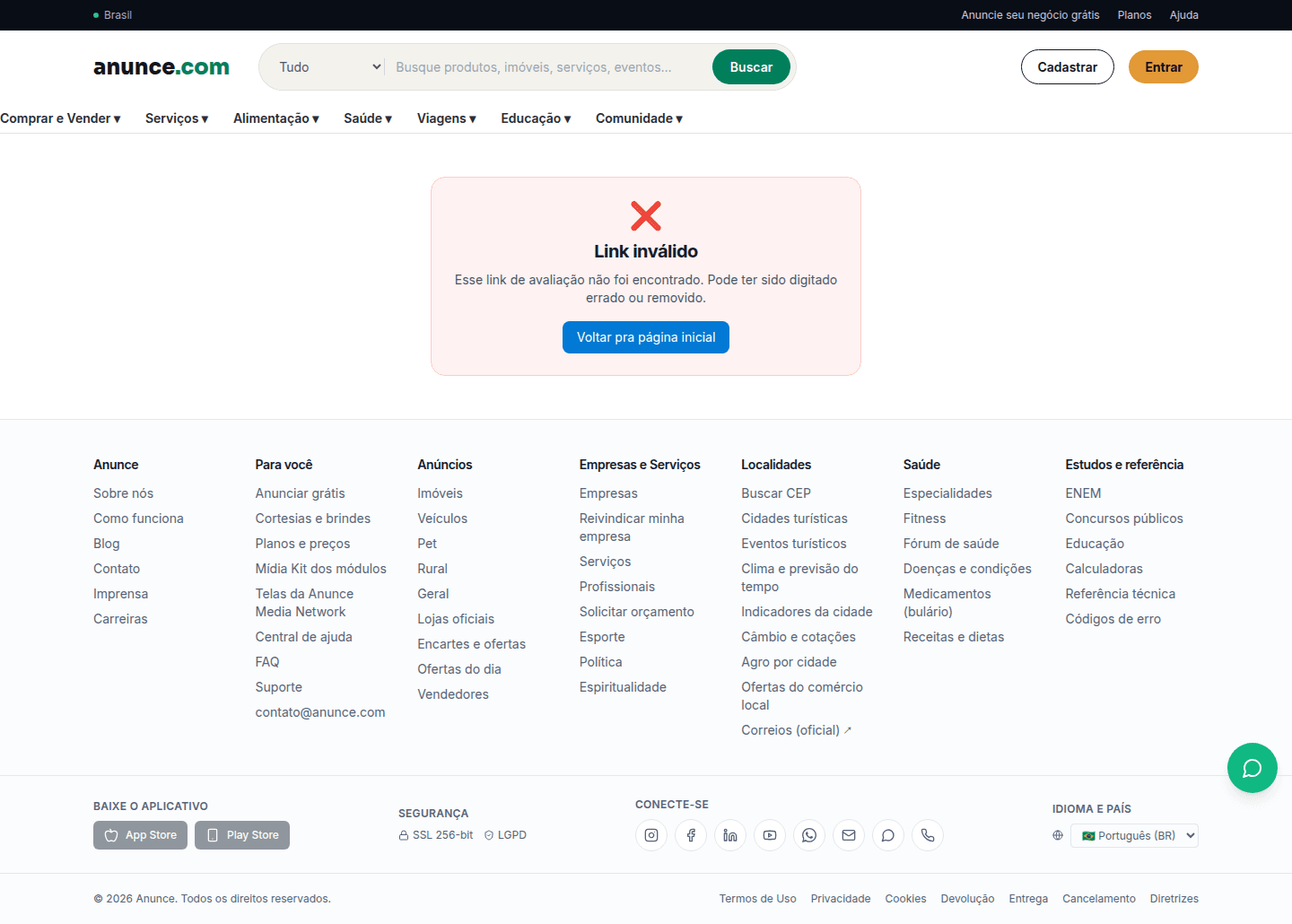
Task: Expand the Comprar e Vender menu
Action: point(60,118)
